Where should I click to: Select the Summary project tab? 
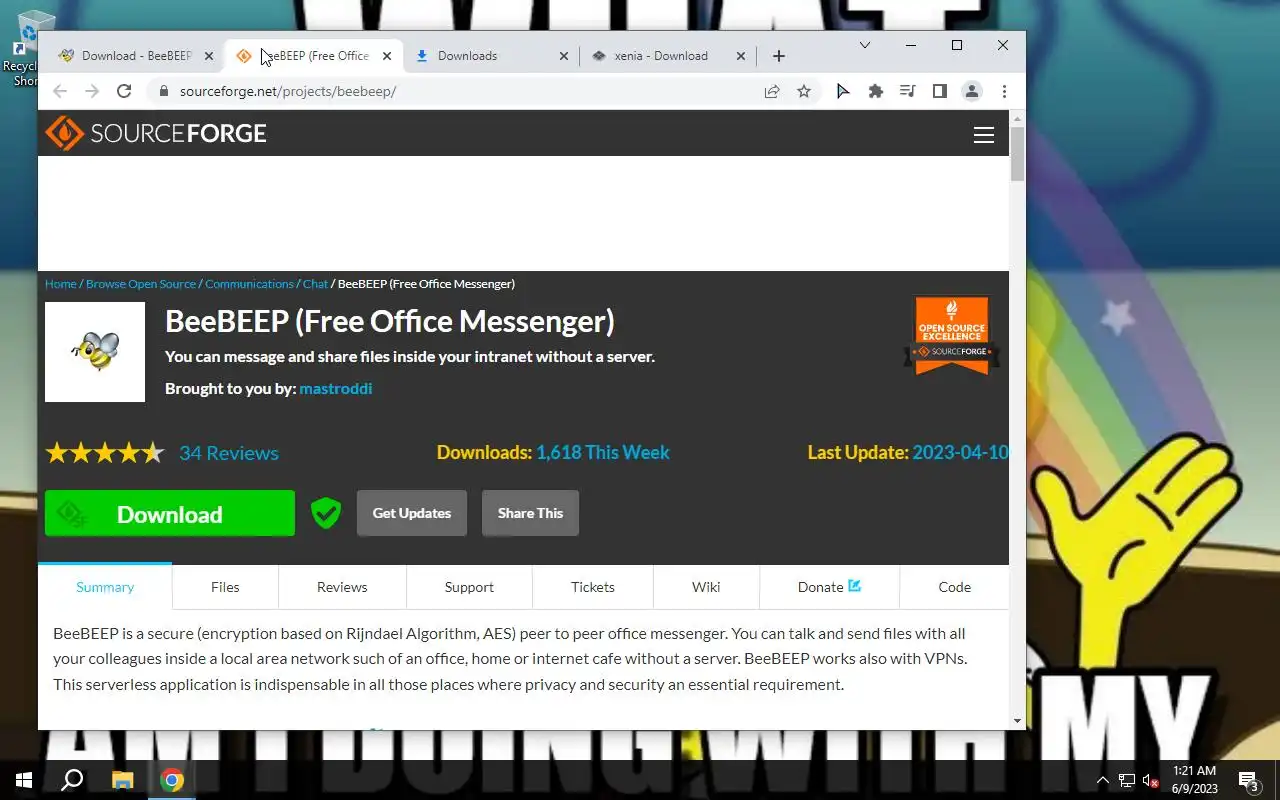pos(105,587)
